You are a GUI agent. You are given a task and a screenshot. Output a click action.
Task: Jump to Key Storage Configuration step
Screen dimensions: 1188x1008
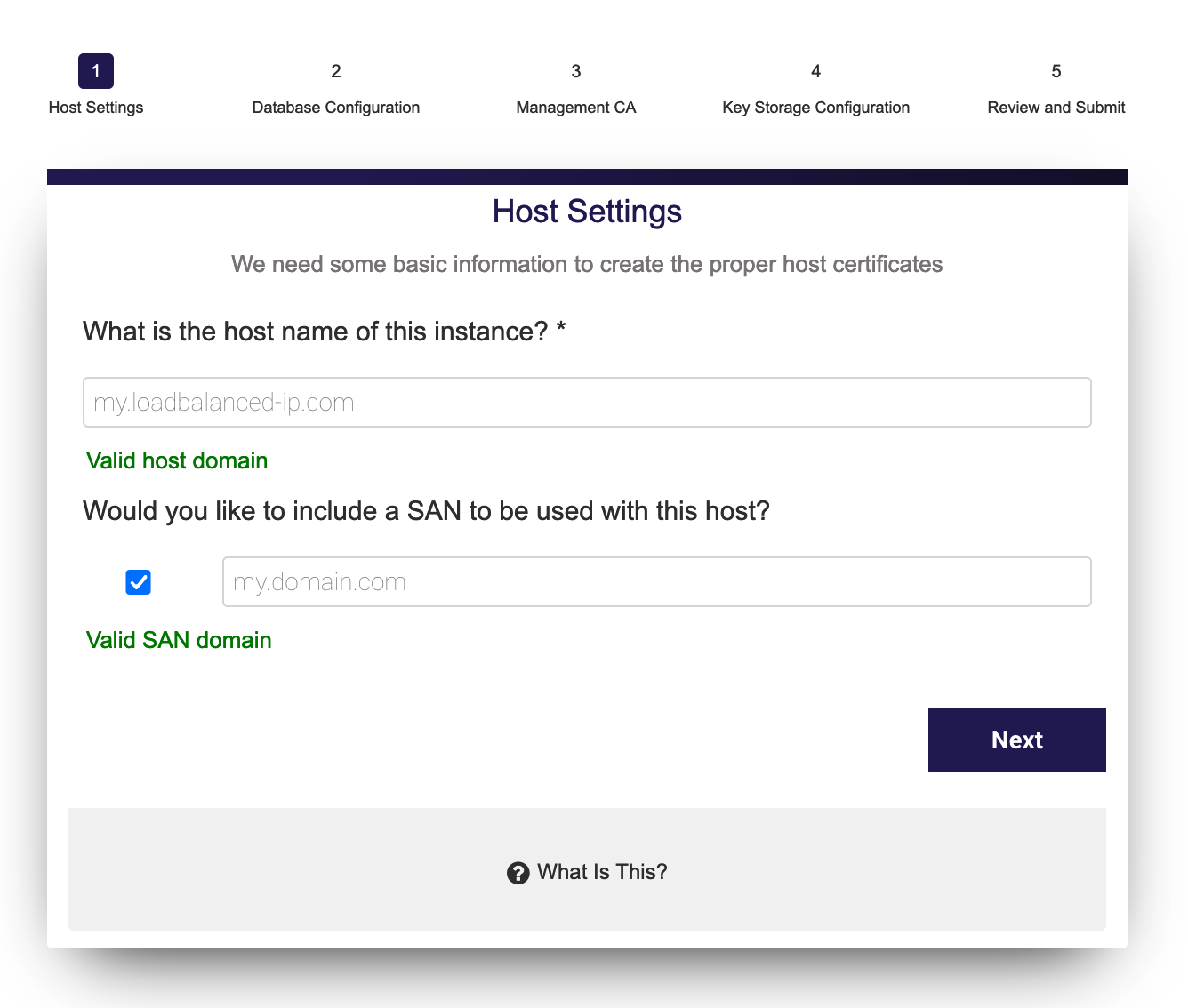816,108
